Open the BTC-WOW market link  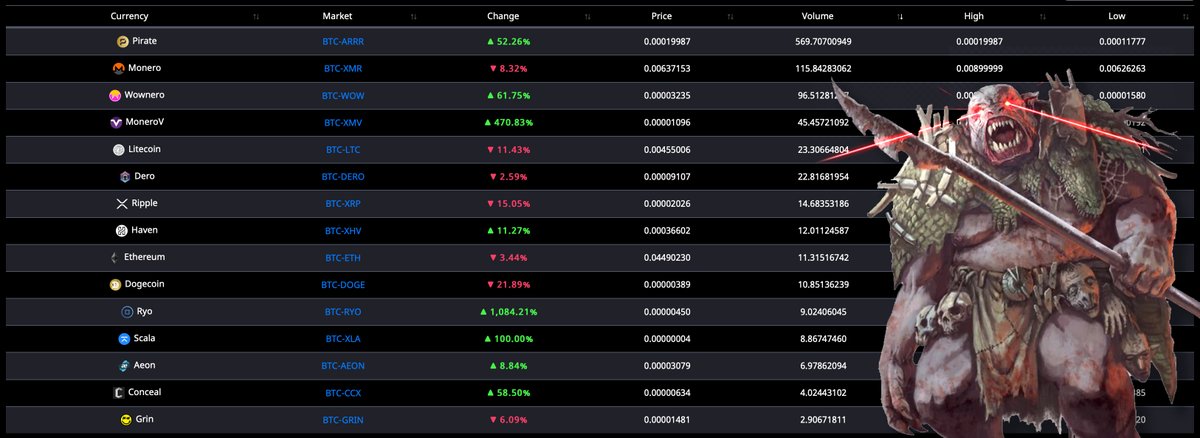tap(345, 95)
